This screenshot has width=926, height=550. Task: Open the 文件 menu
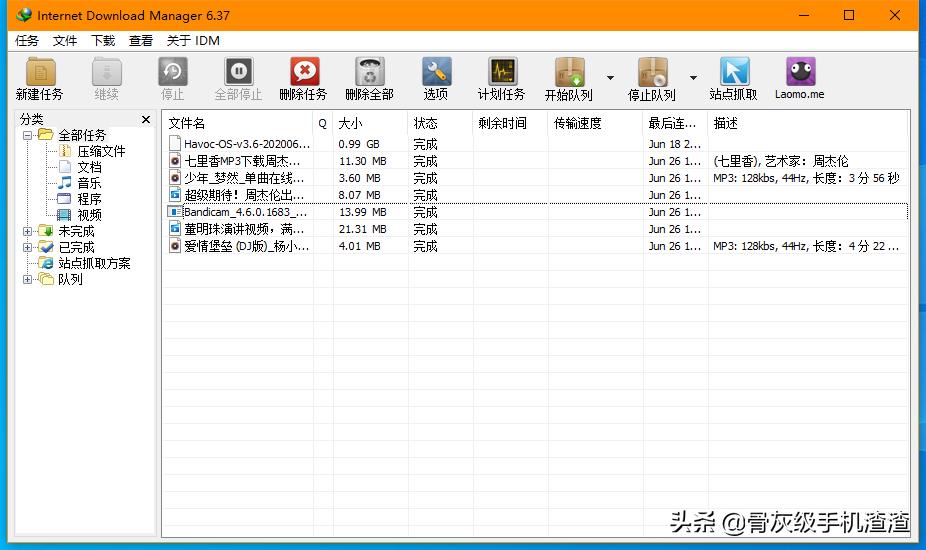point(65,40)
